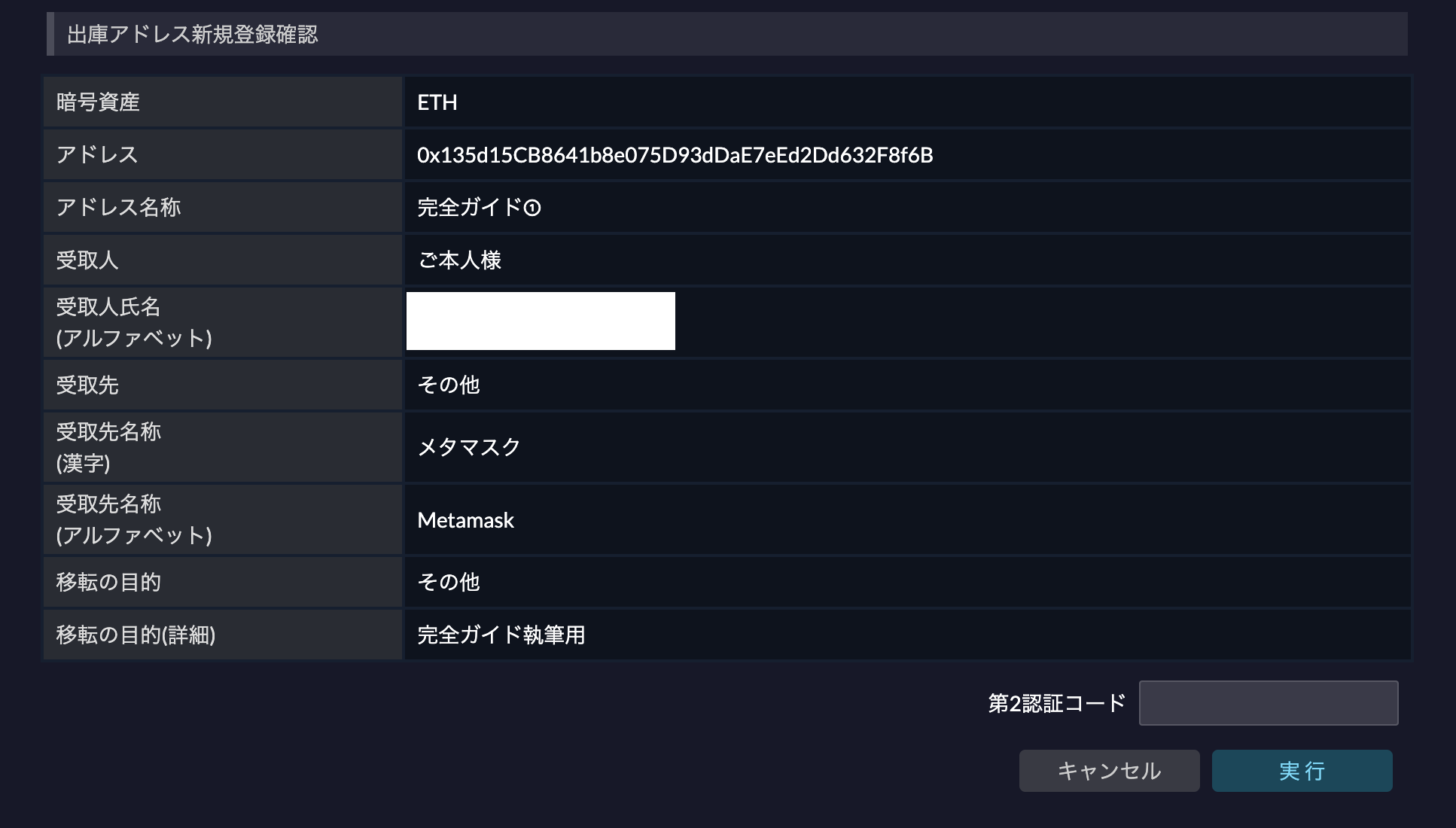1456x828 pixels.
Task: Click the 完全ガイド執筆用 purpose detail value
Action: pyautogui.click(x=501, y=635)
